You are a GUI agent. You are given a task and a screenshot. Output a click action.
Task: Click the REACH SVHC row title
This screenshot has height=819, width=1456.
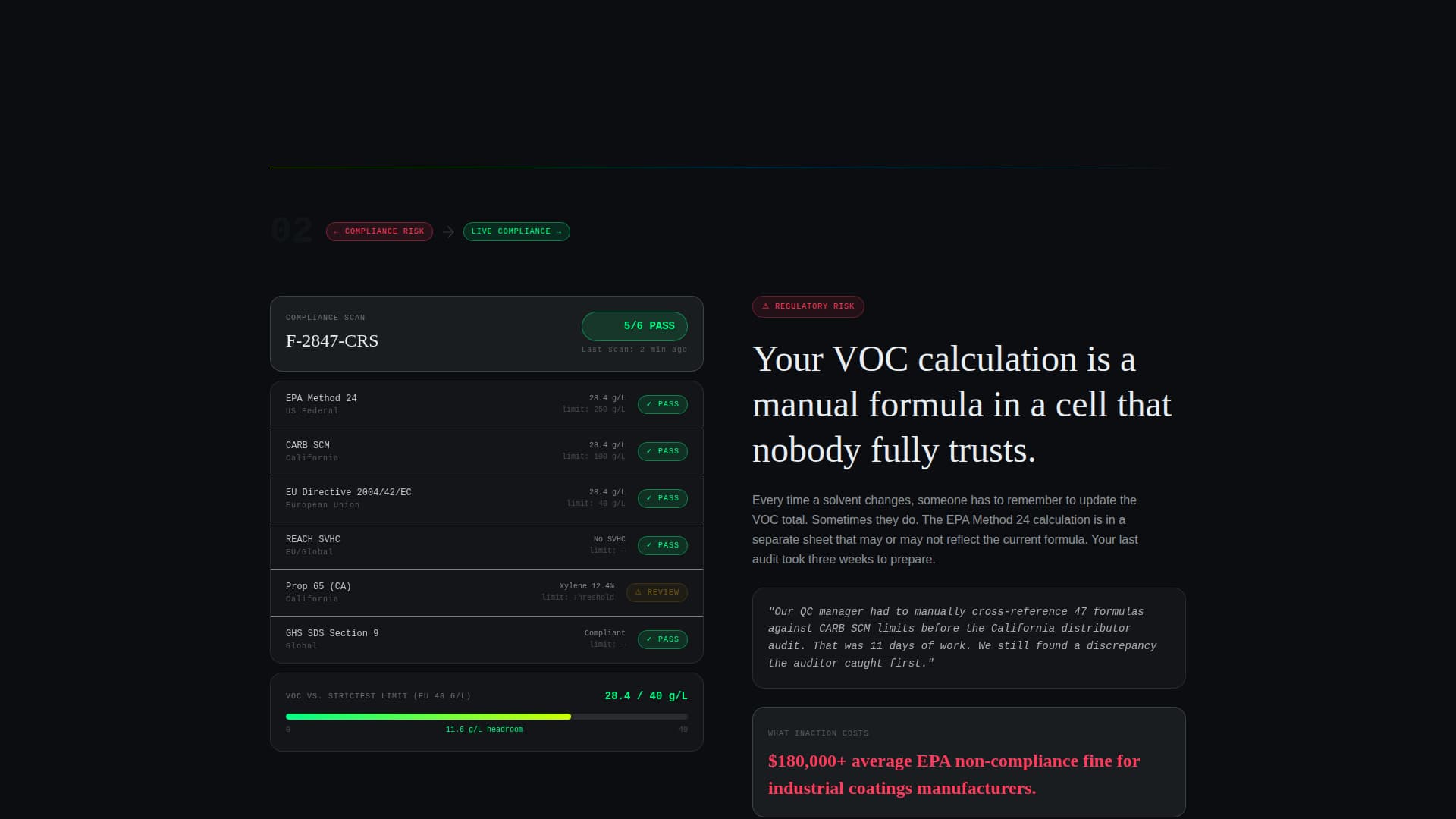tap(313, 539)
